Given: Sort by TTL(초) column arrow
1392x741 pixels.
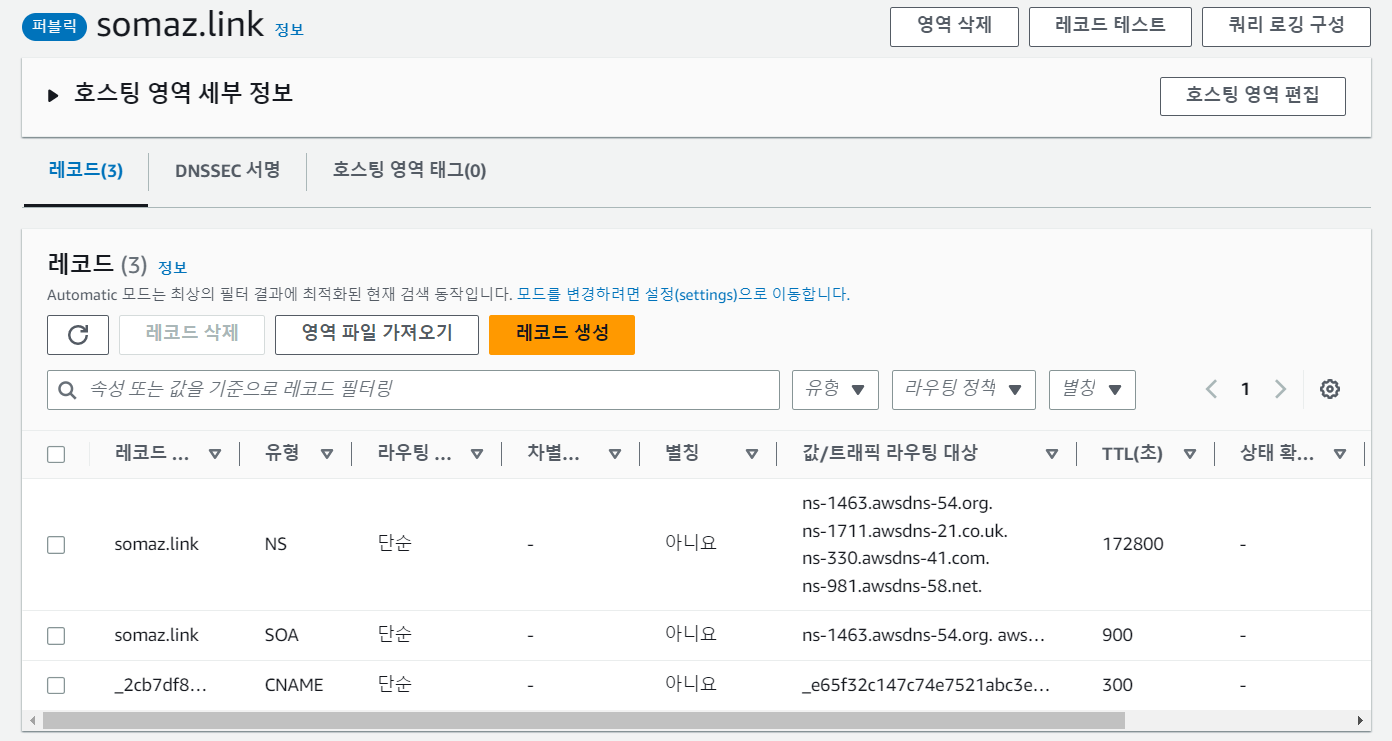Looking at the screenshot, I should (x=1189, y=454).
